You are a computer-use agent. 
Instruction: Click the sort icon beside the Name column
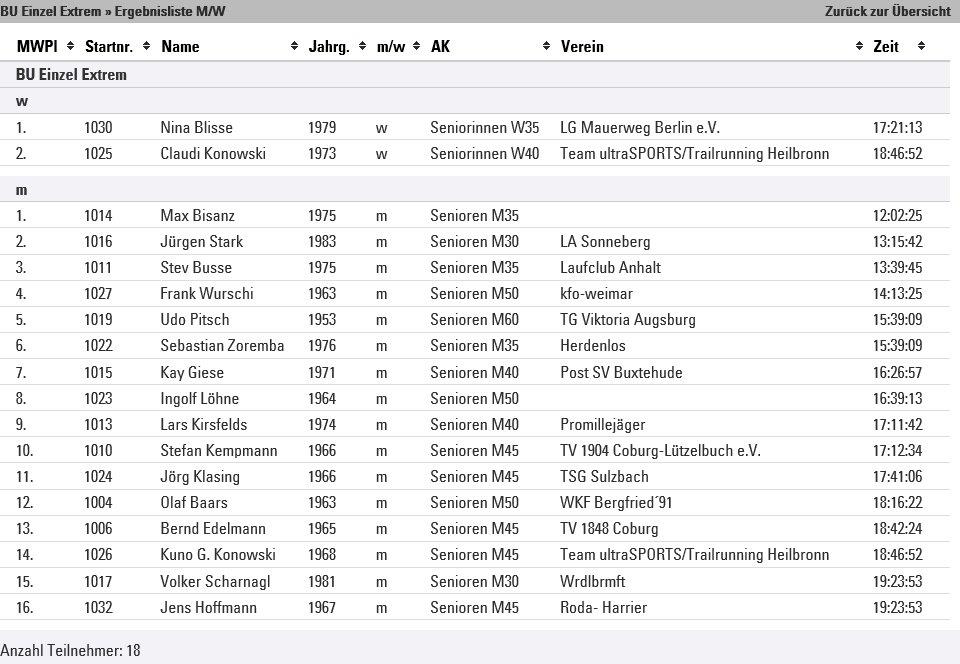pyautogui.click(x=295, y=46)
